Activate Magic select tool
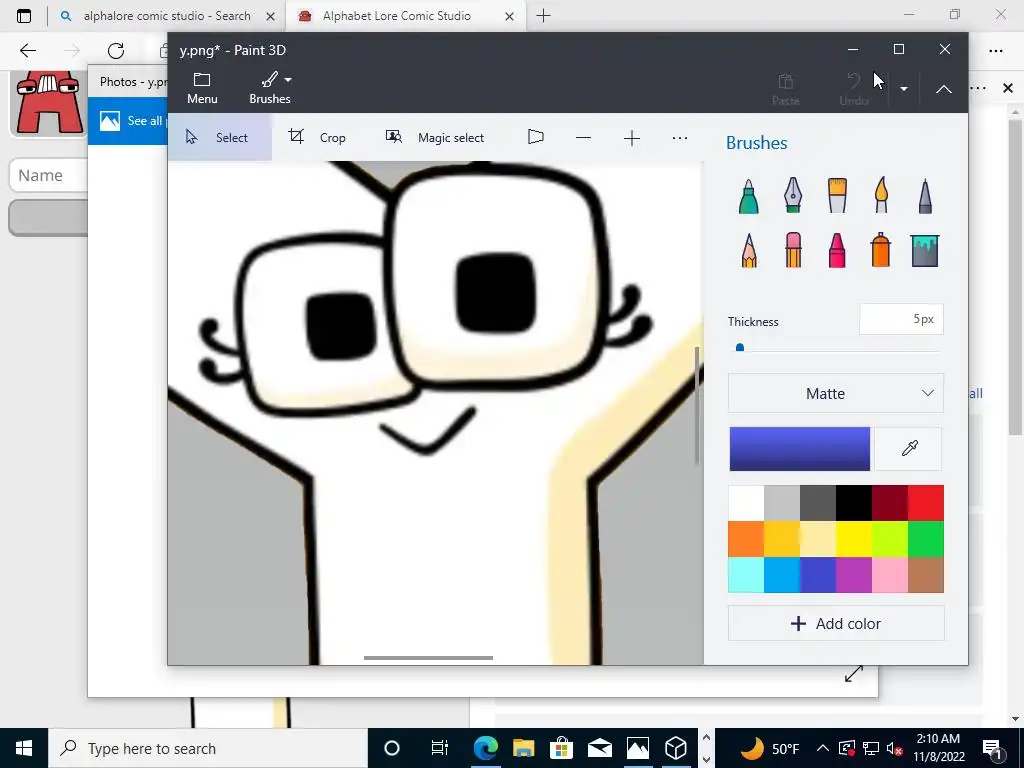This screenshot has width=1024, height=768. (x=435, y=137)
